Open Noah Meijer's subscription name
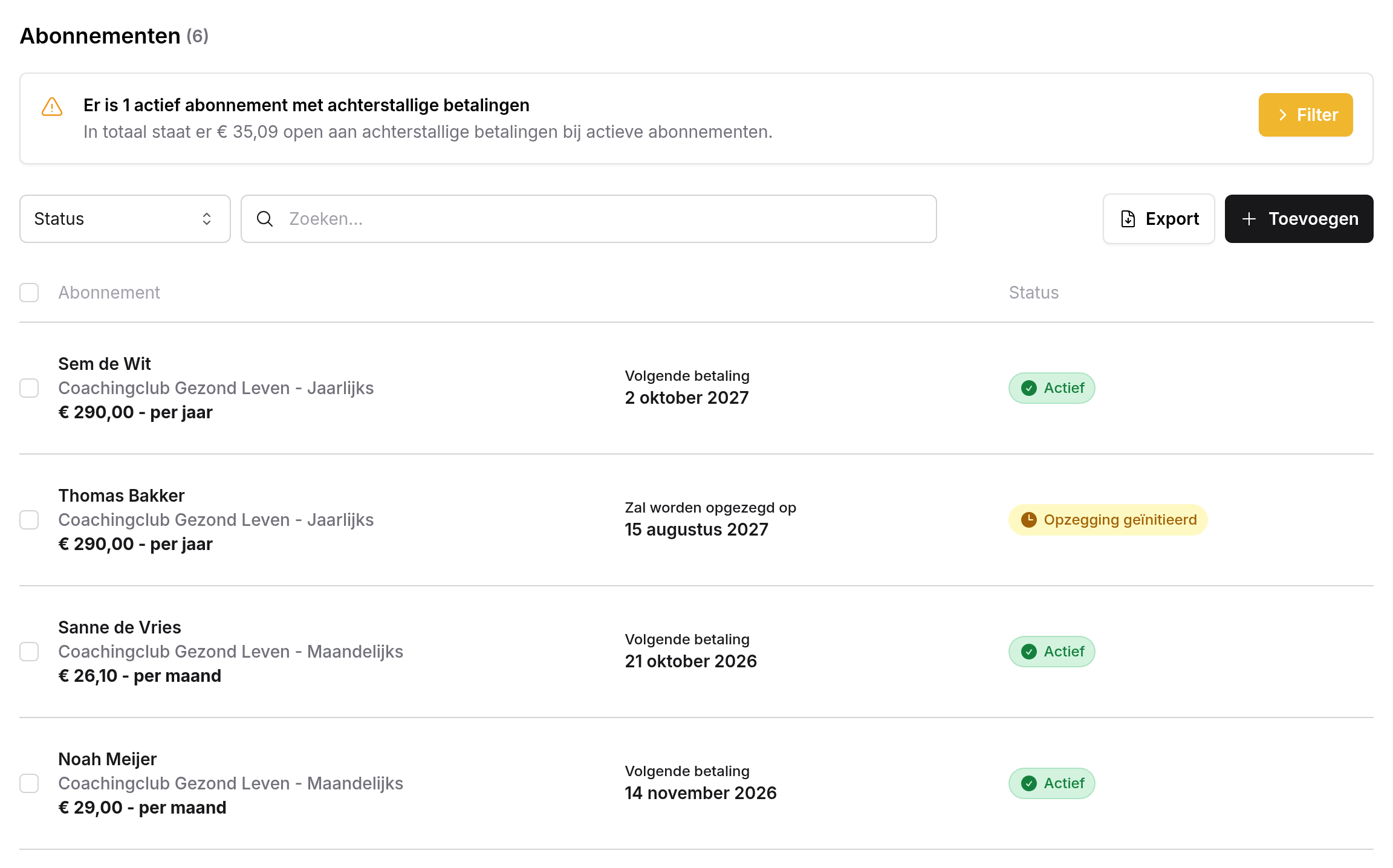1393x868 pixels. pyautogui.click(x=108, y=759)
